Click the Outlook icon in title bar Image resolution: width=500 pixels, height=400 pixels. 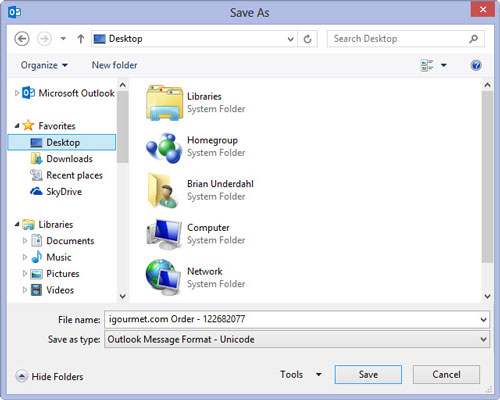(x=15, y=12)
